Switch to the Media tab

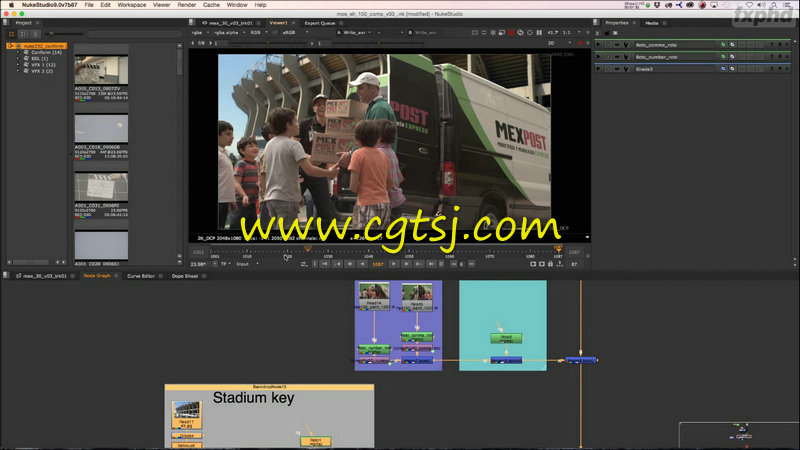[x=652, y=23]
